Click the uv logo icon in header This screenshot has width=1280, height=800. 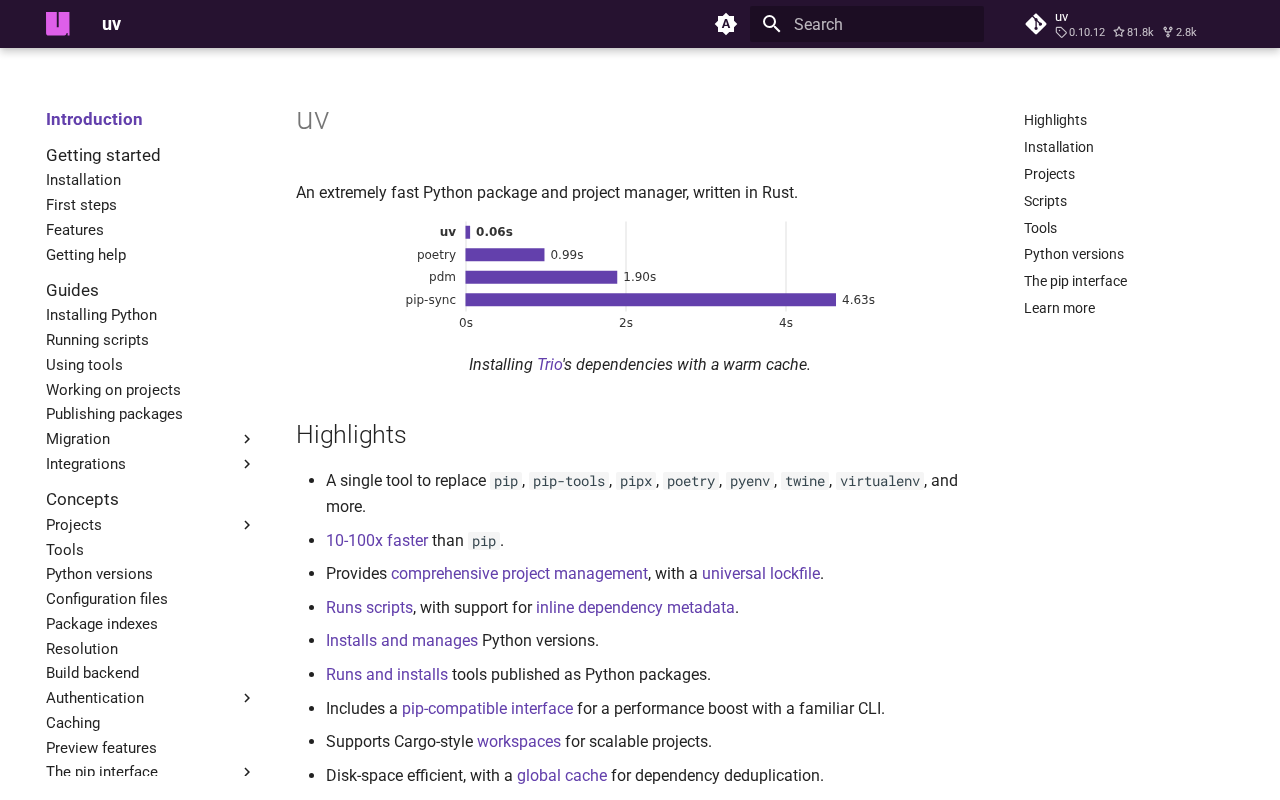(x=58, y=24)
